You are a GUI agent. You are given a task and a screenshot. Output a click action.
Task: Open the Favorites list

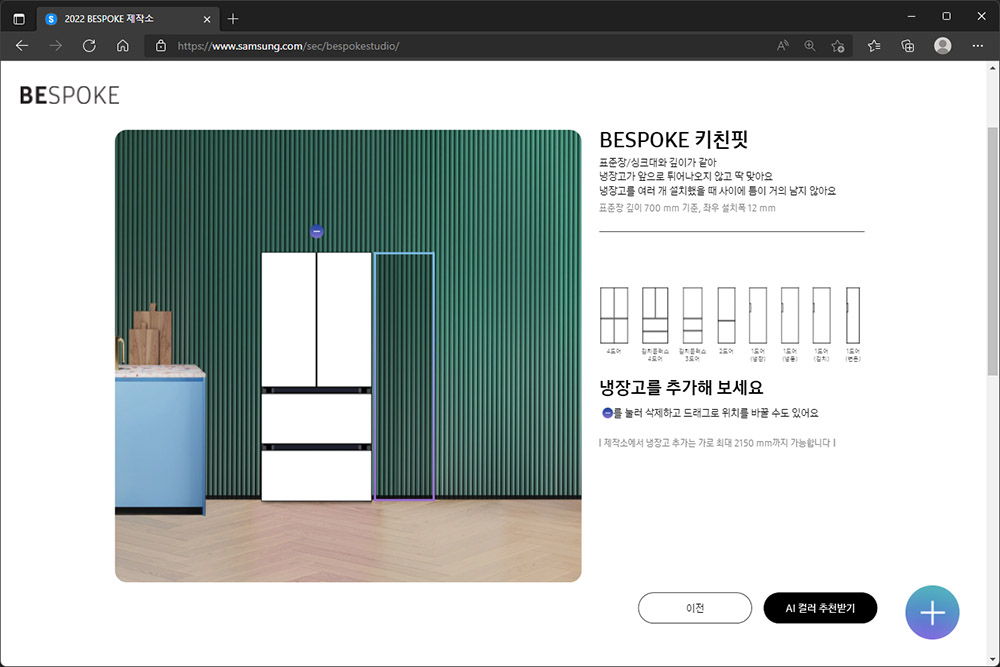[x=874, y=46]
